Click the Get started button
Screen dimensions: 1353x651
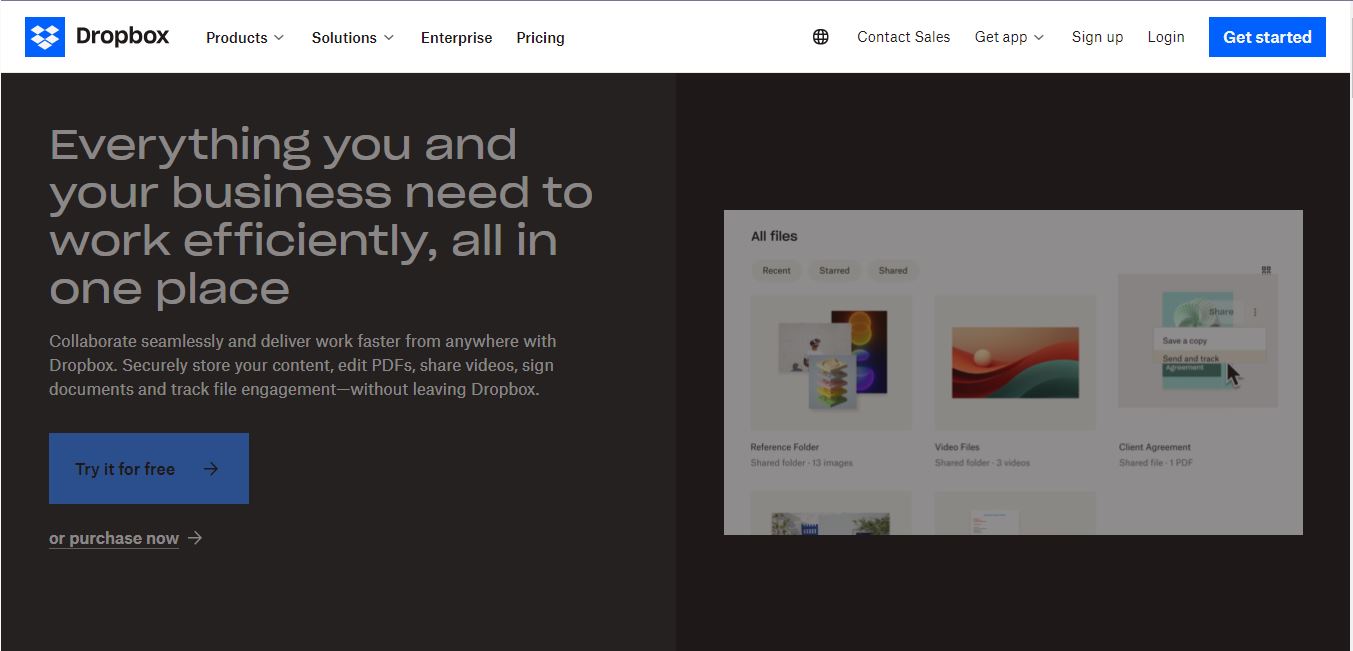click(1267, 37)
